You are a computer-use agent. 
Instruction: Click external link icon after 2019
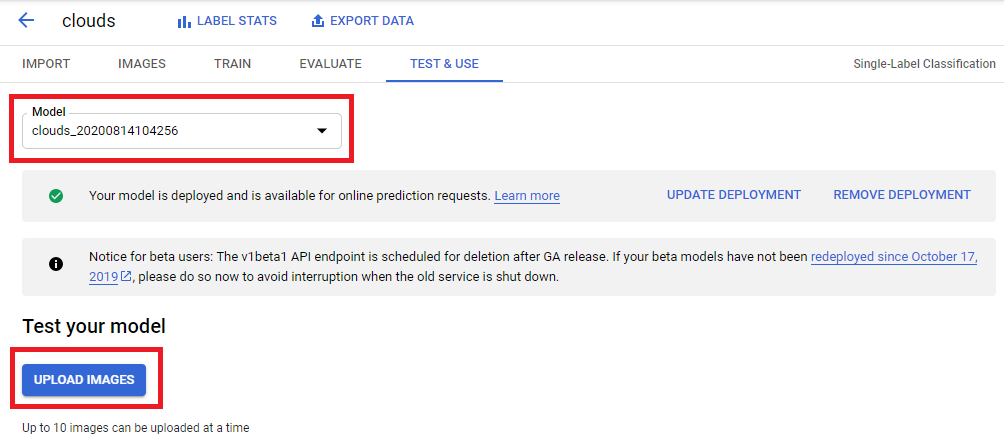pos(126,277)
